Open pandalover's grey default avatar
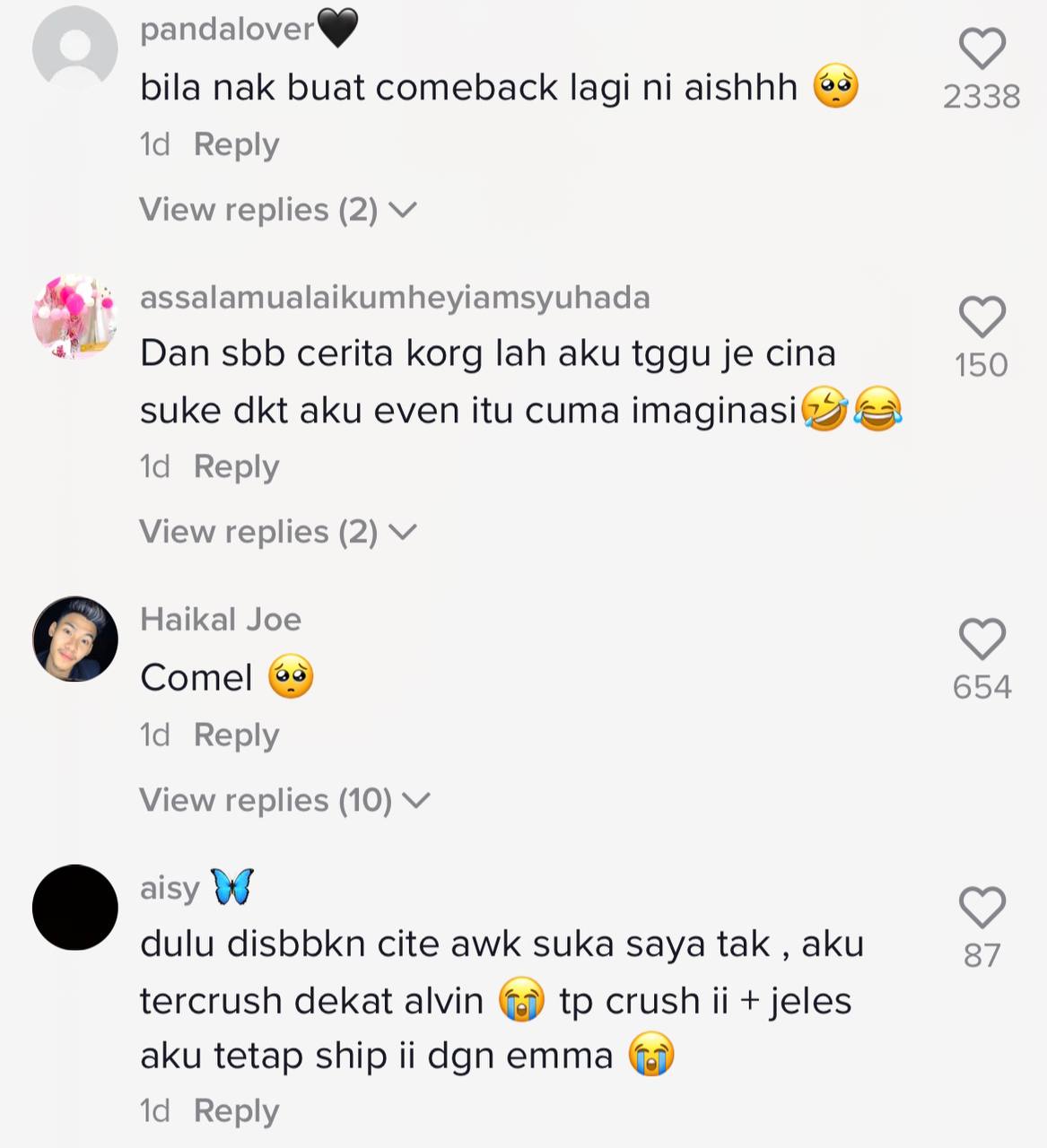The image size is (1047, 1148). tap(75, 47)
